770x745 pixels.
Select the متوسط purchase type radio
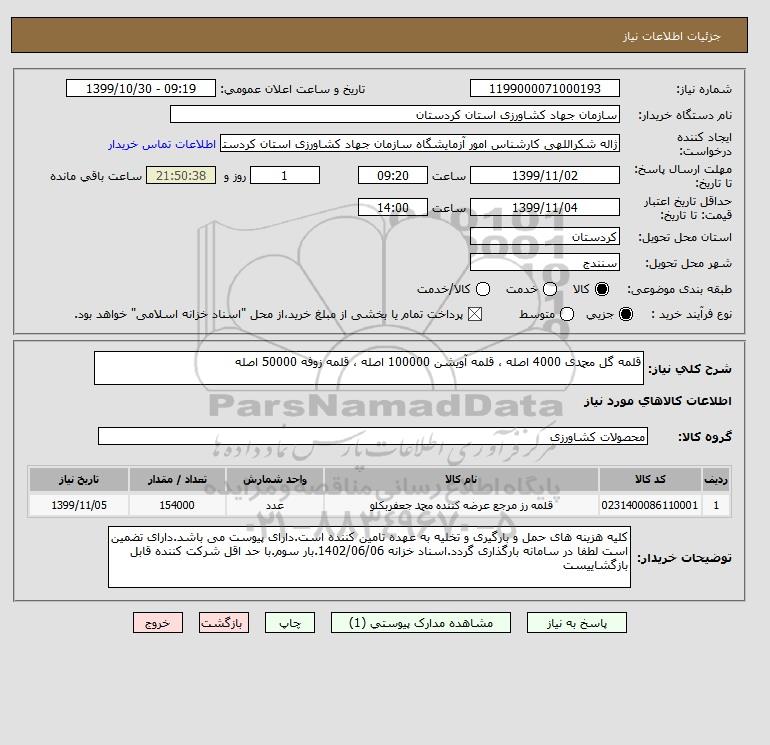point(567,314)
